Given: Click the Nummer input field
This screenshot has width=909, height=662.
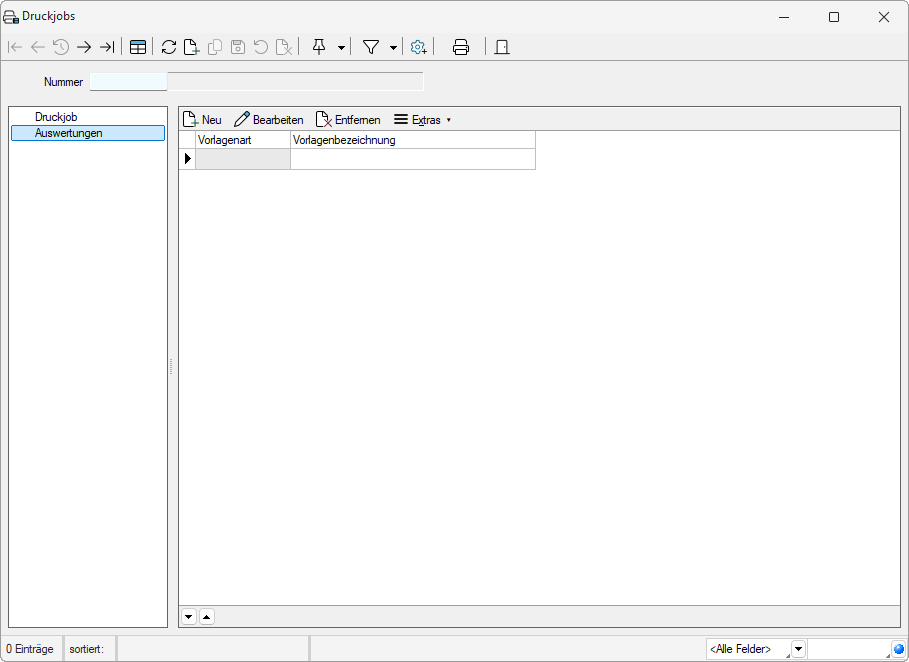Looking at the screenshot, I should click(x=129, y=82).
